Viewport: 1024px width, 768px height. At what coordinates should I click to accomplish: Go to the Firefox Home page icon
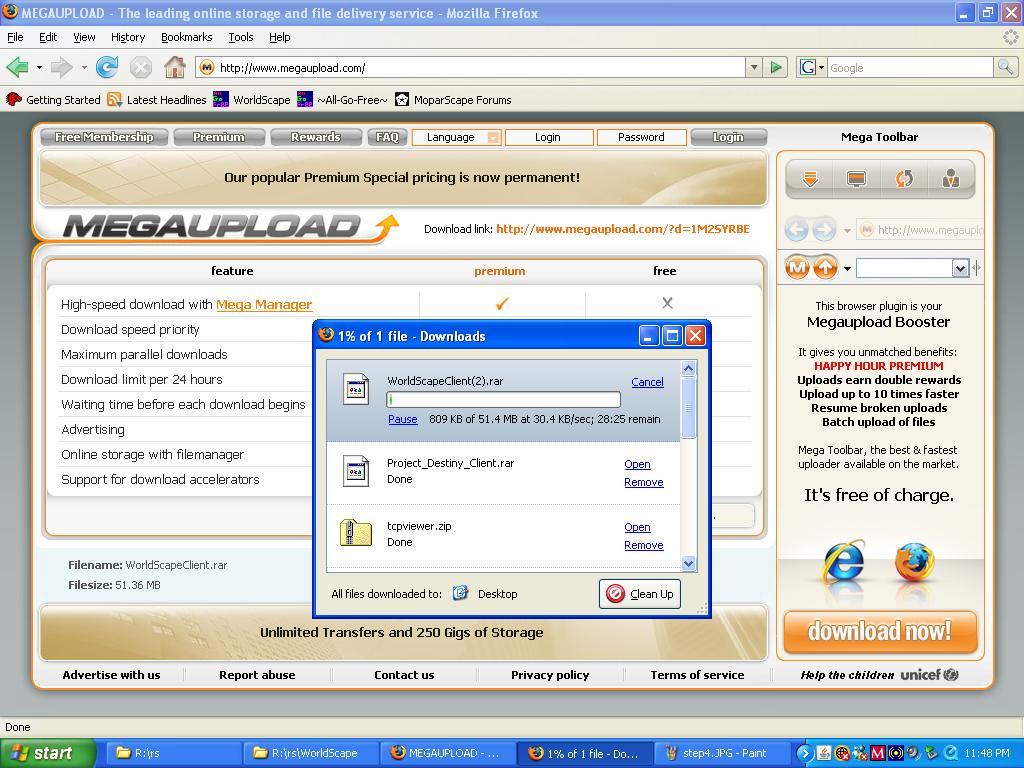(x=174, y=67)
